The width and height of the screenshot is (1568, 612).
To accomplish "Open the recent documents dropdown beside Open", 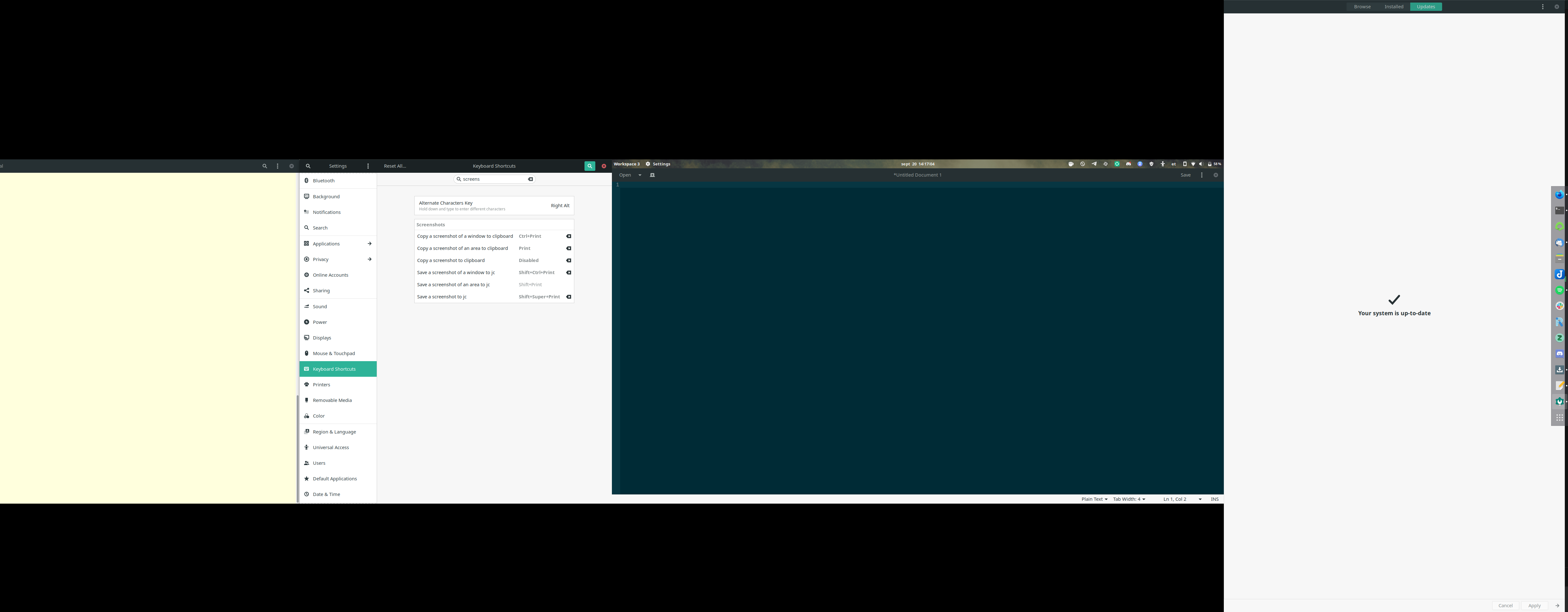I will [640, 175].
